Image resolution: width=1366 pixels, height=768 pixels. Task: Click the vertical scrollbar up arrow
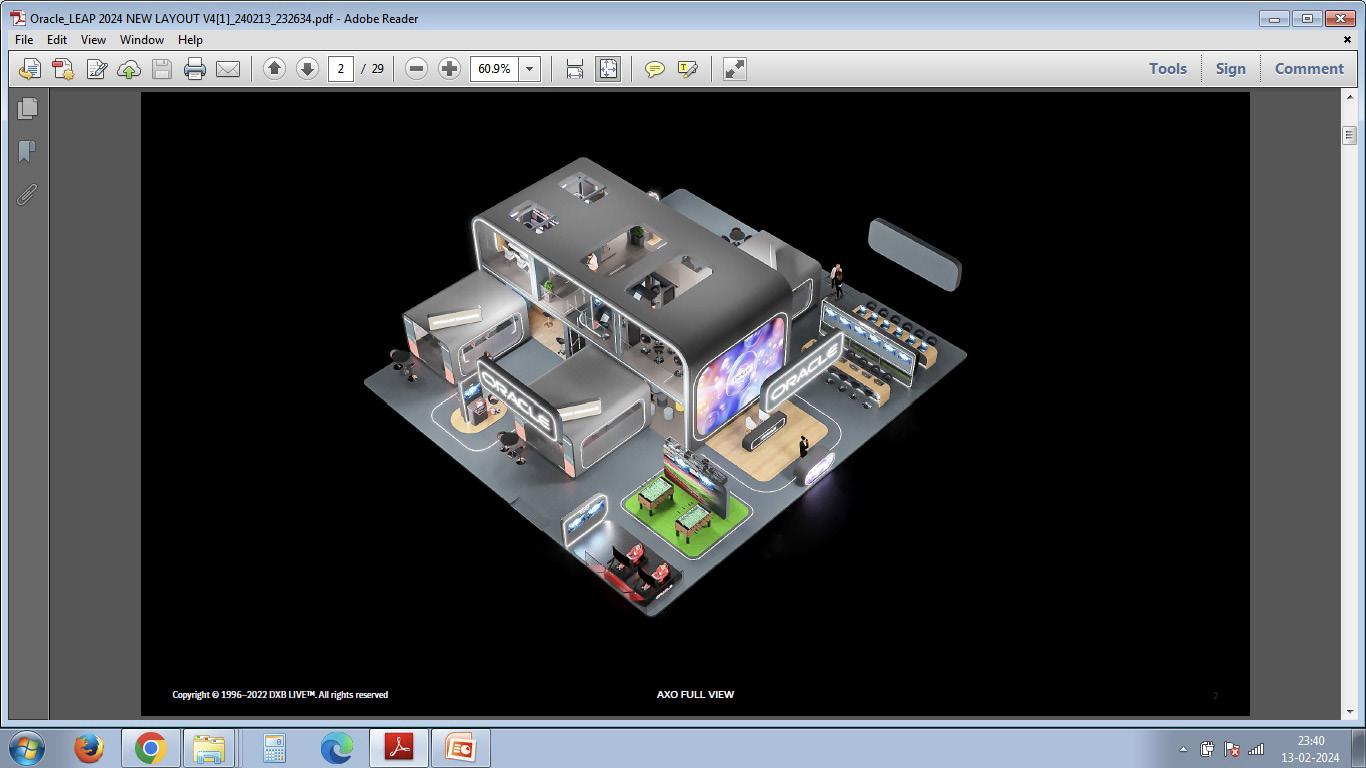(1349, 97)
